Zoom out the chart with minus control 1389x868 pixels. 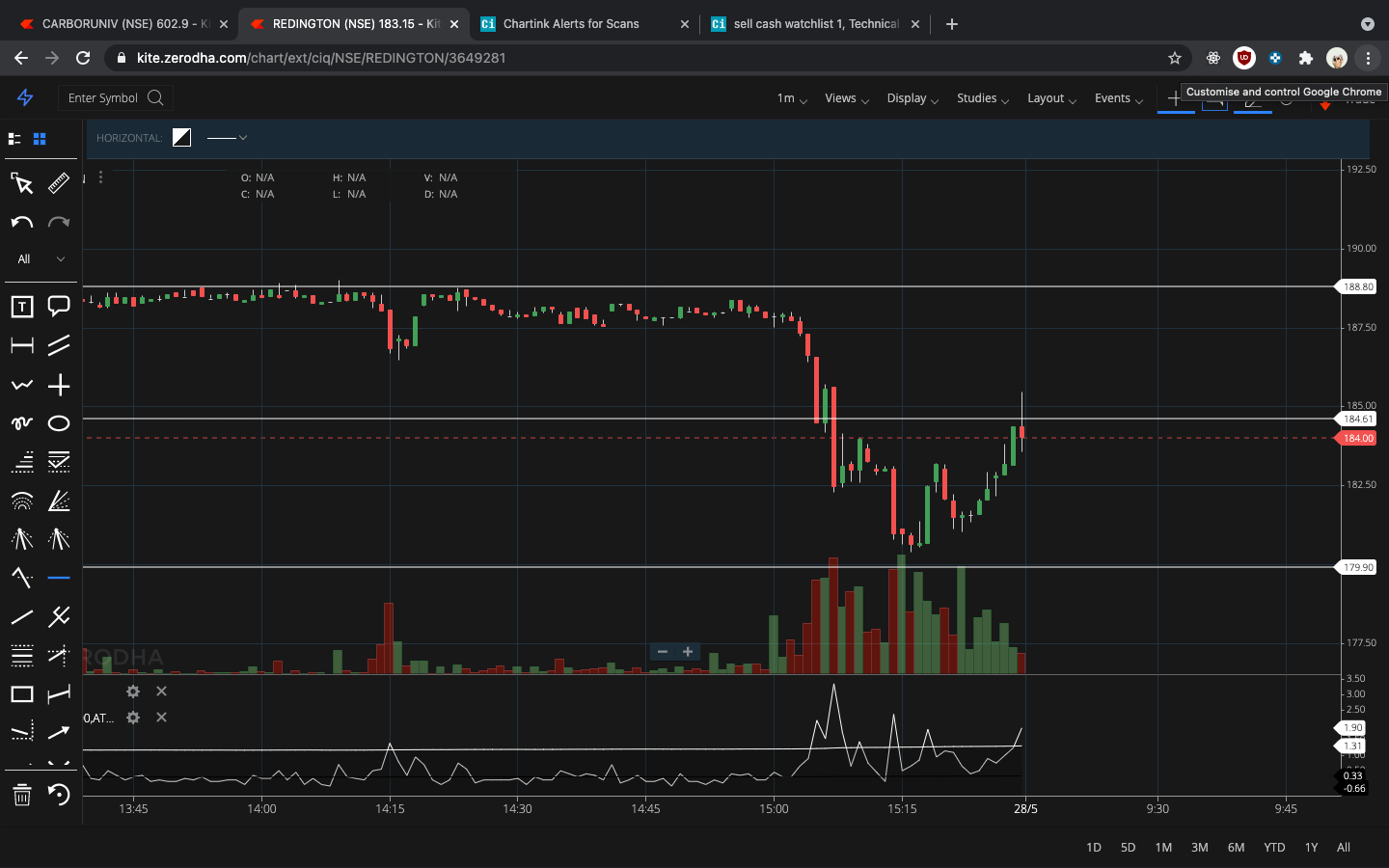(663, 652)
